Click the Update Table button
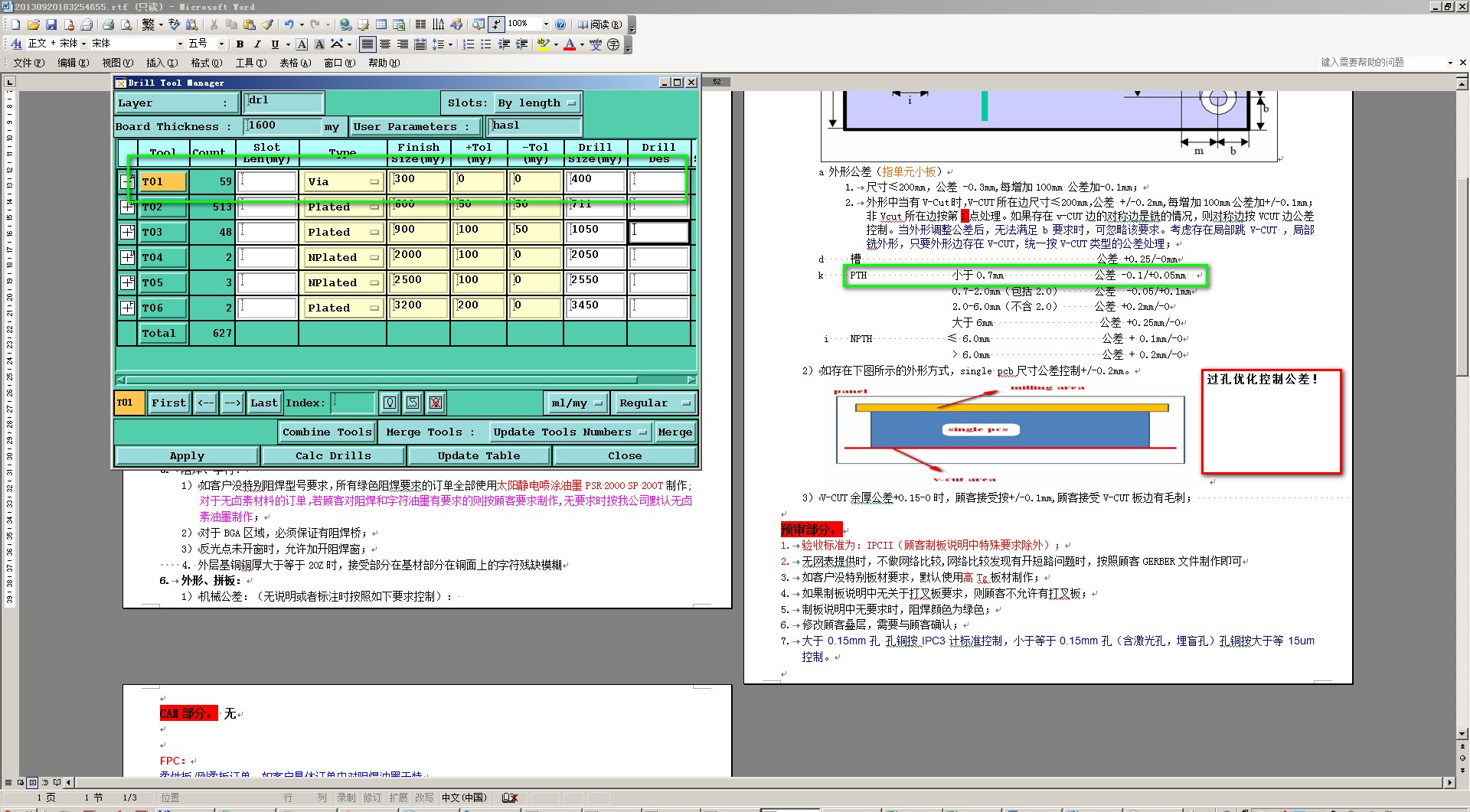 (479, 455)
